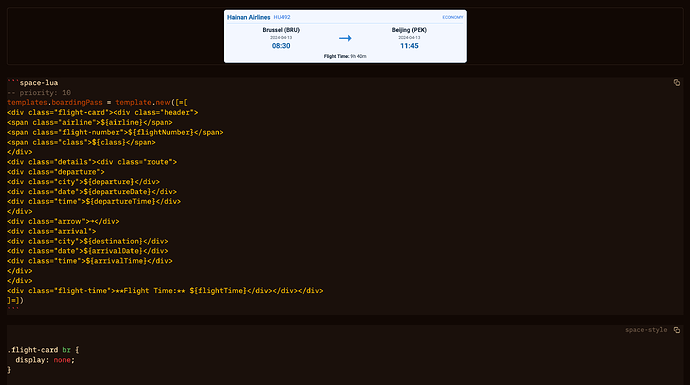The width and height of the screenshot is (690, 385).
Task: Click the div class="departure" line
Action: [56, 172]
